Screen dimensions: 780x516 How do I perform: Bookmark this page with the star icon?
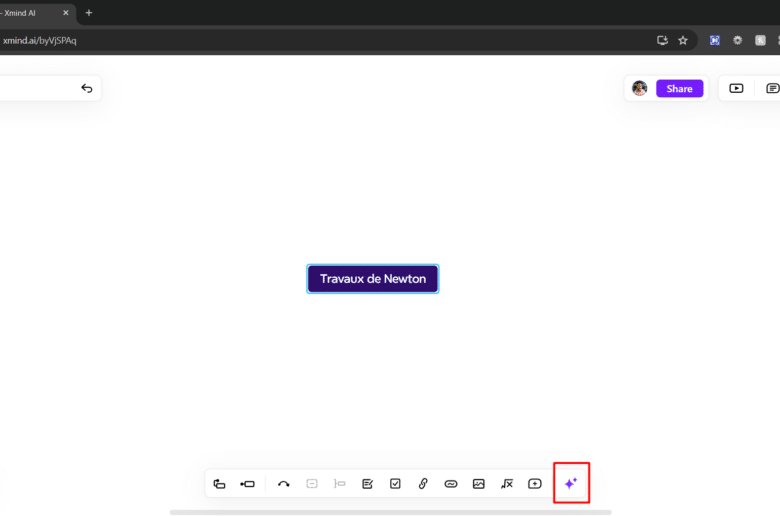click(x=683, y=40)
